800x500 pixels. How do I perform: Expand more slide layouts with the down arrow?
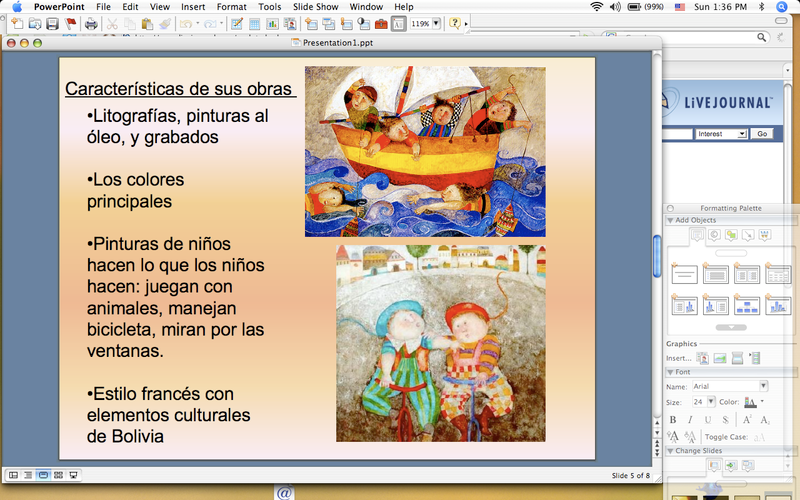pyautogui.click(x=731, y=328)
